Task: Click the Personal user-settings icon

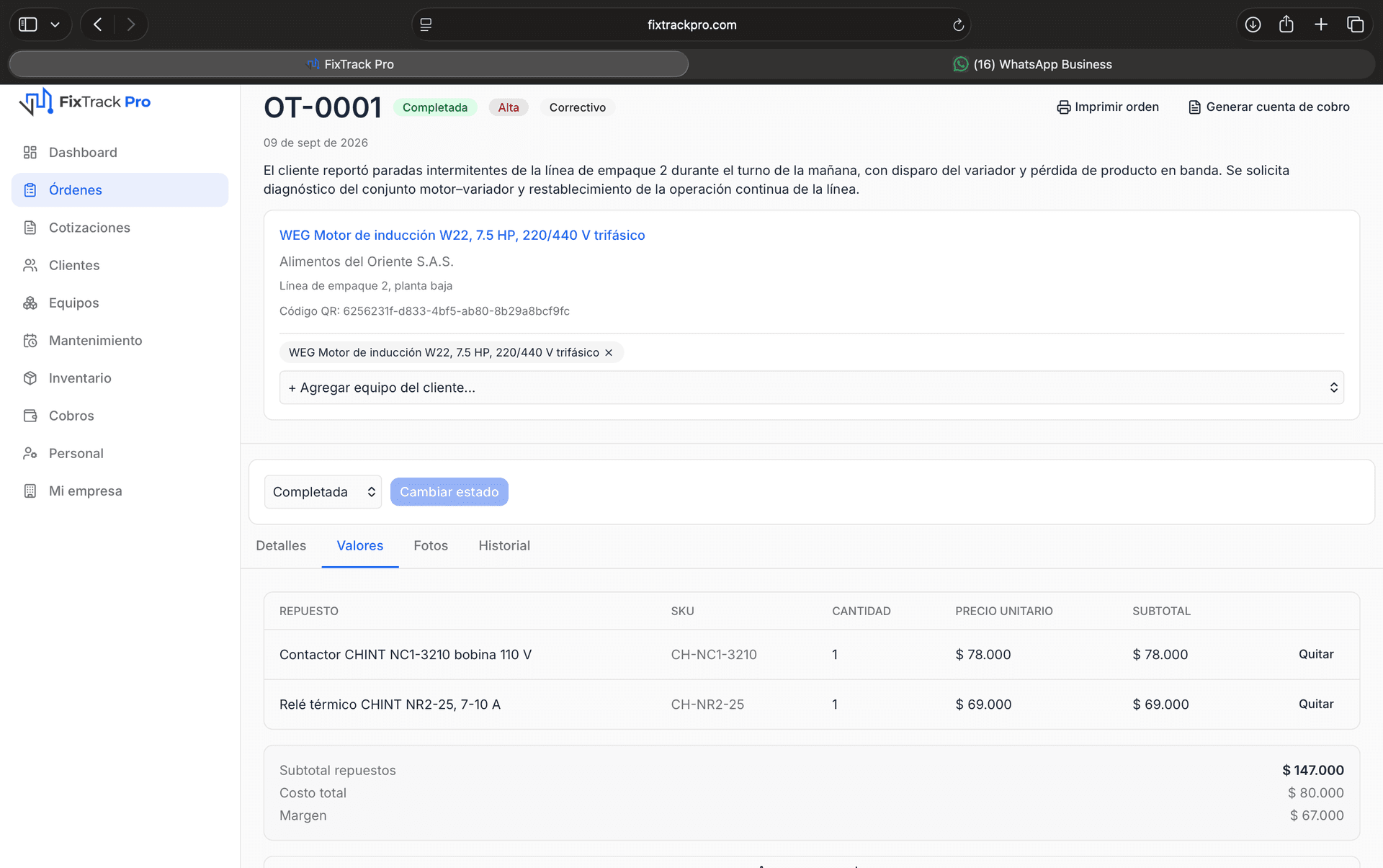Action: [30, 453]
